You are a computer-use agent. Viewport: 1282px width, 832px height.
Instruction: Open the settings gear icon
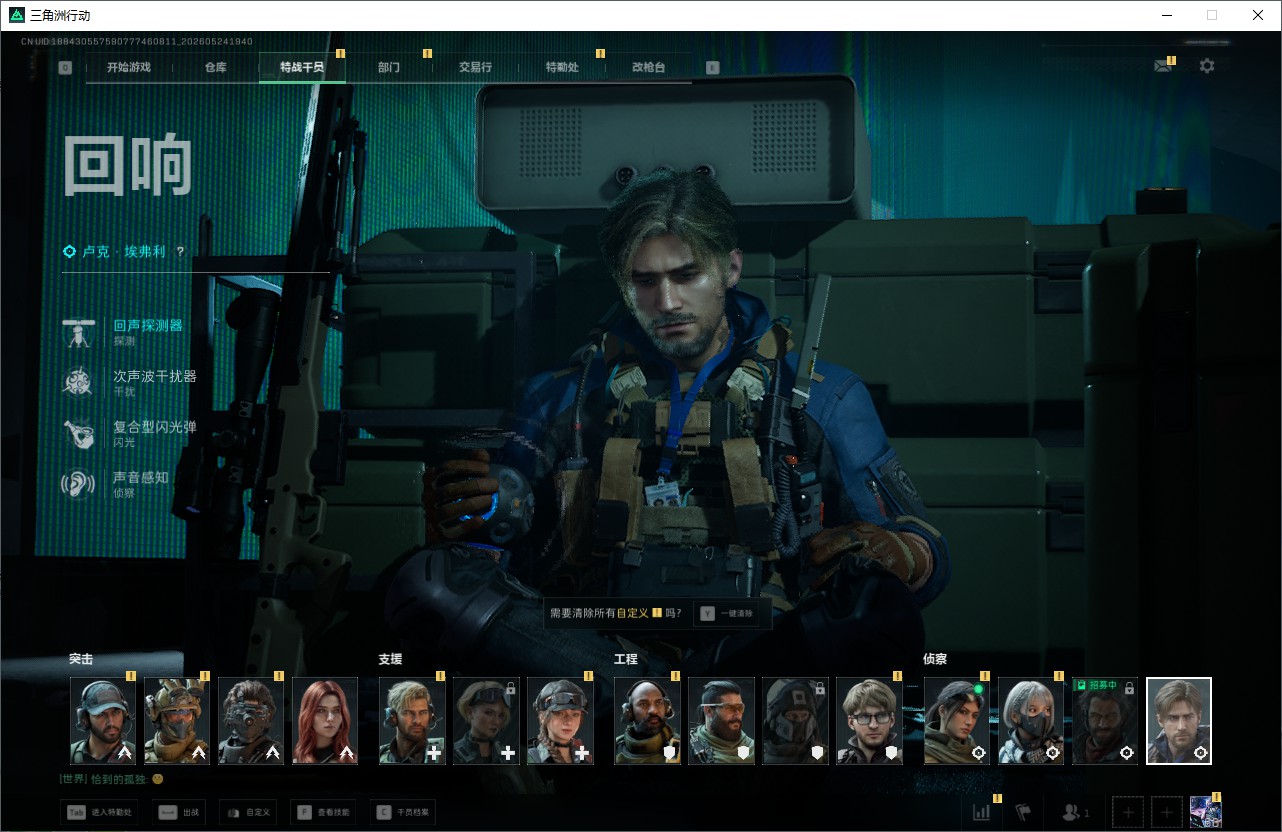click(x=1207, y=66)
